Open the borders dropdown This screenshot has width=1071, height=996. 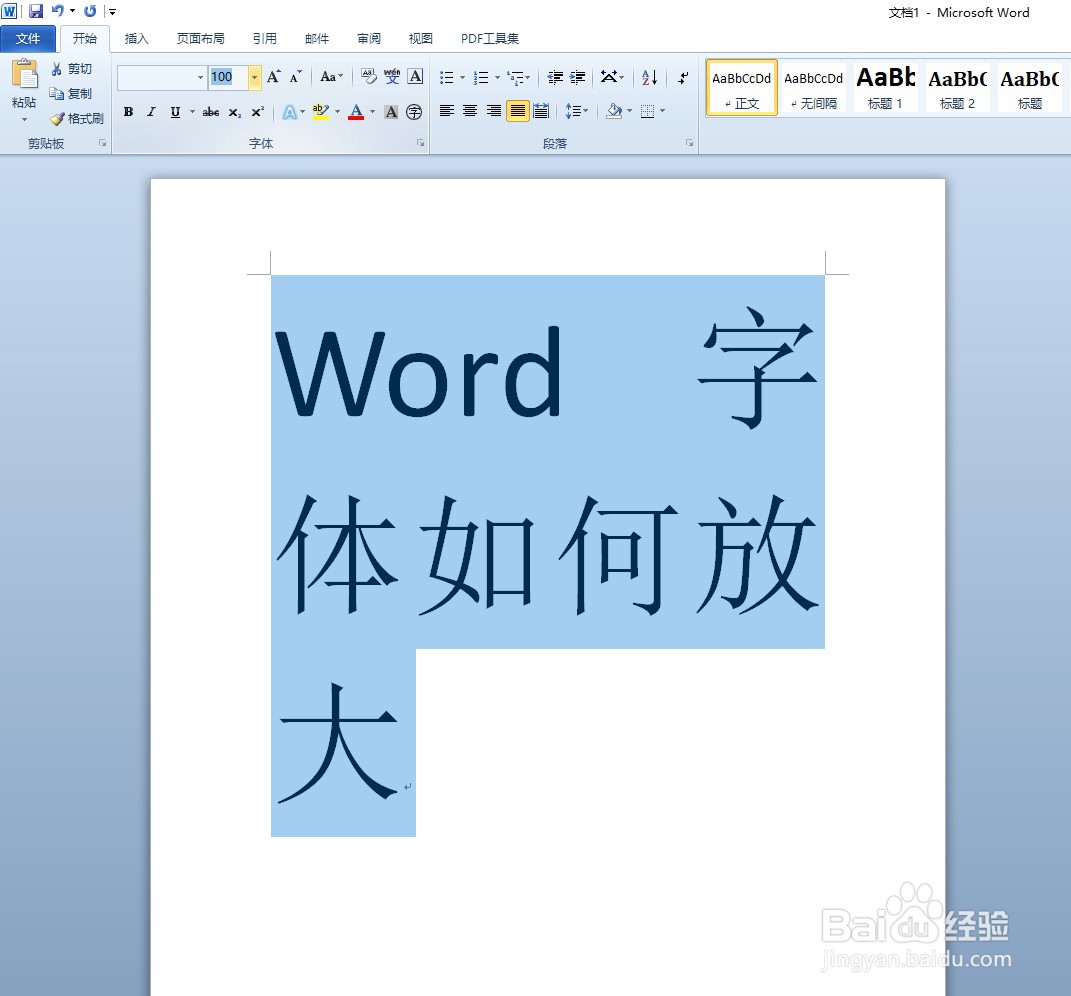click(663, 111)
